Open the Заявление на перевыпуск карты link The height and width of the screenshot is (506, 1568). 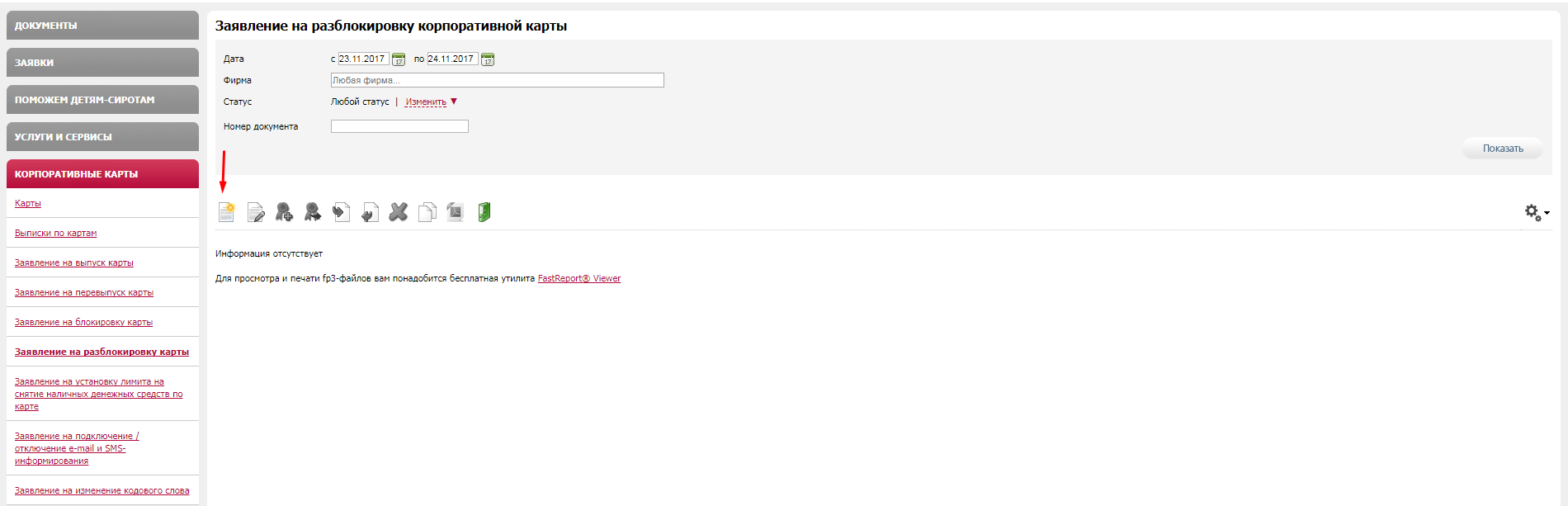point(84,292)
